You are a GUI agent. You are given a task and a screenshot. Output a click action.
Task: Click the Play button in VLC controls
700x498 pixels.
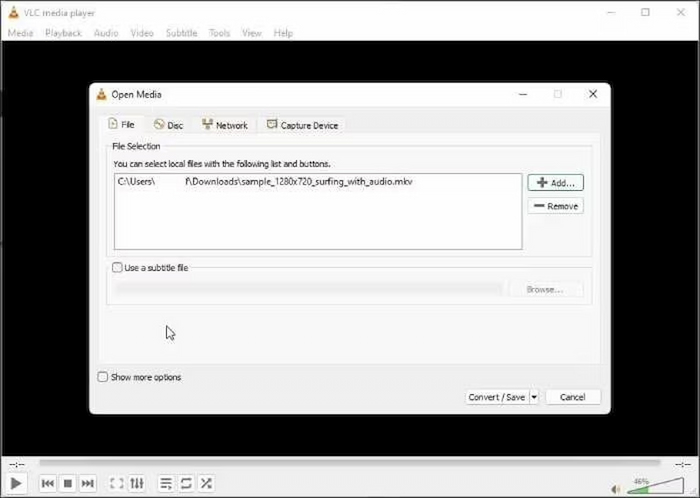pos(16,483)
